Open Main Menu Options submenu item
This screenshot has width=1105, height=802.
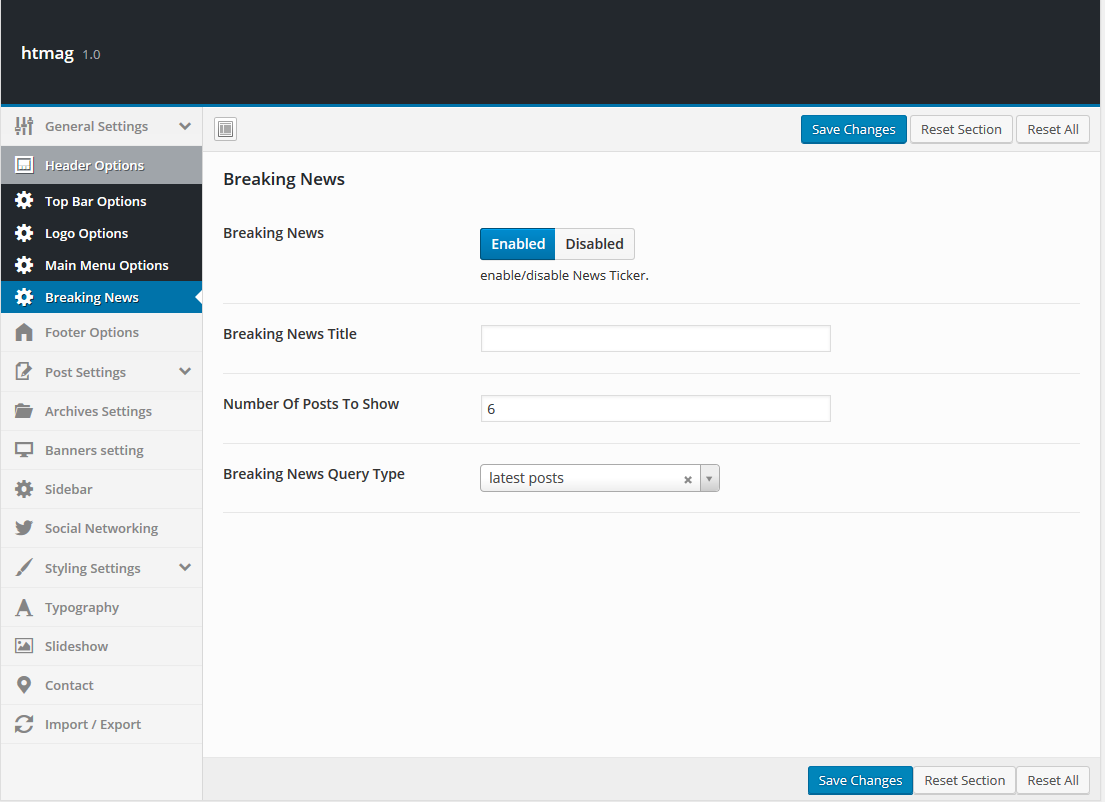click(x=106, y=265)
